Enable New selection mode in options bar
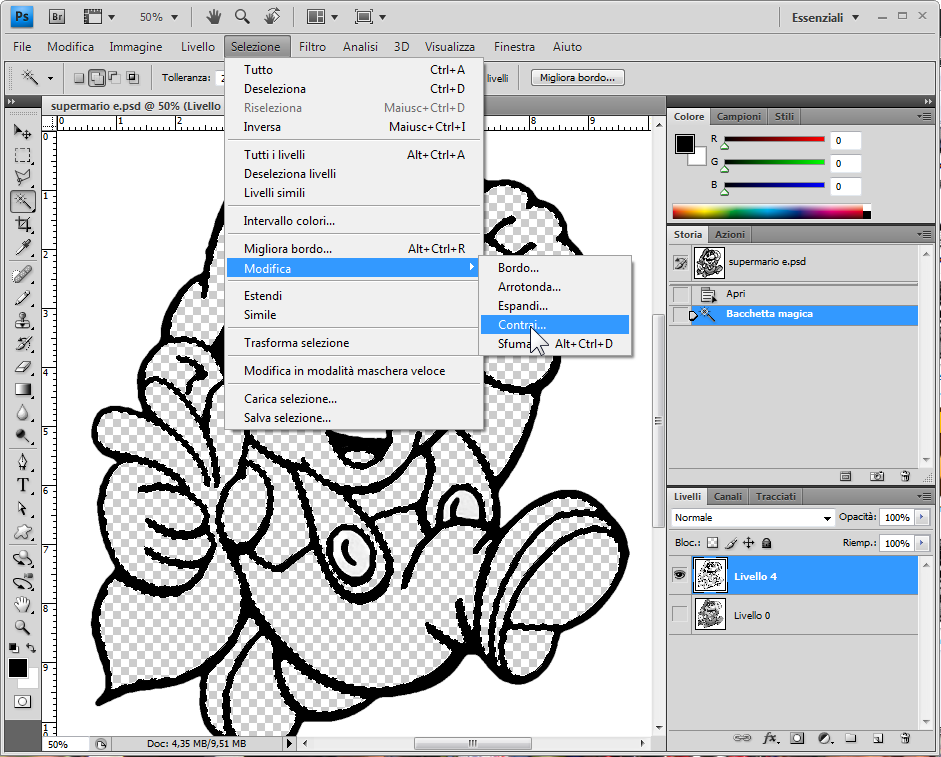Screen dimensions: 941x757 click(x=79, y=77)
